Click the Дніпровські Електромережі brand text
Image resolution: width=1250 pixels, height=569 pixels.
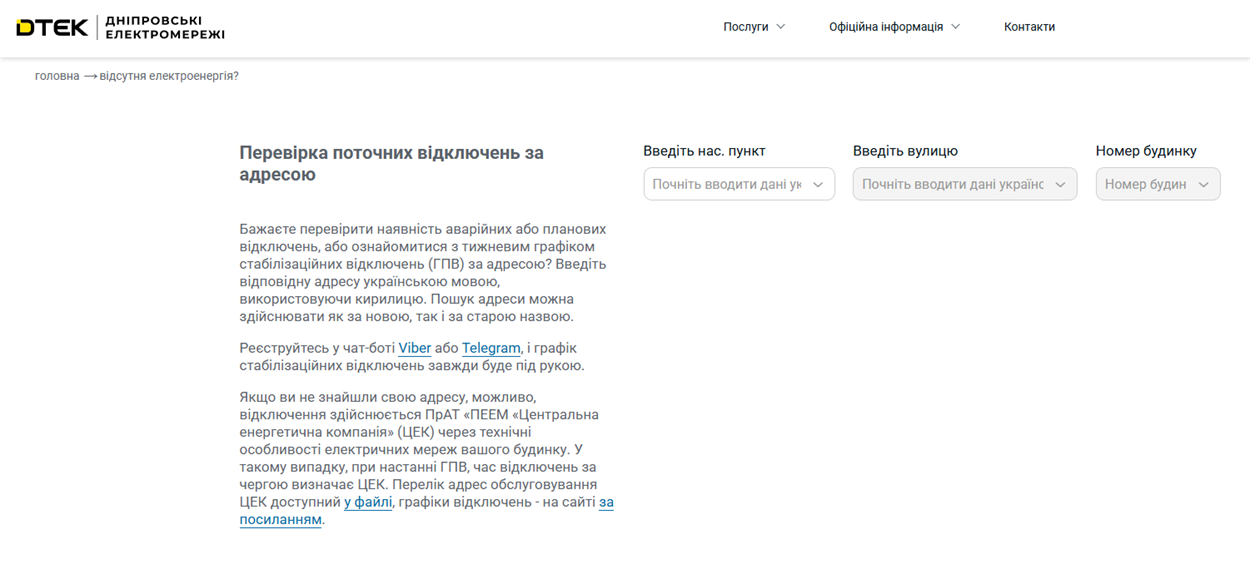click(165, 27)
